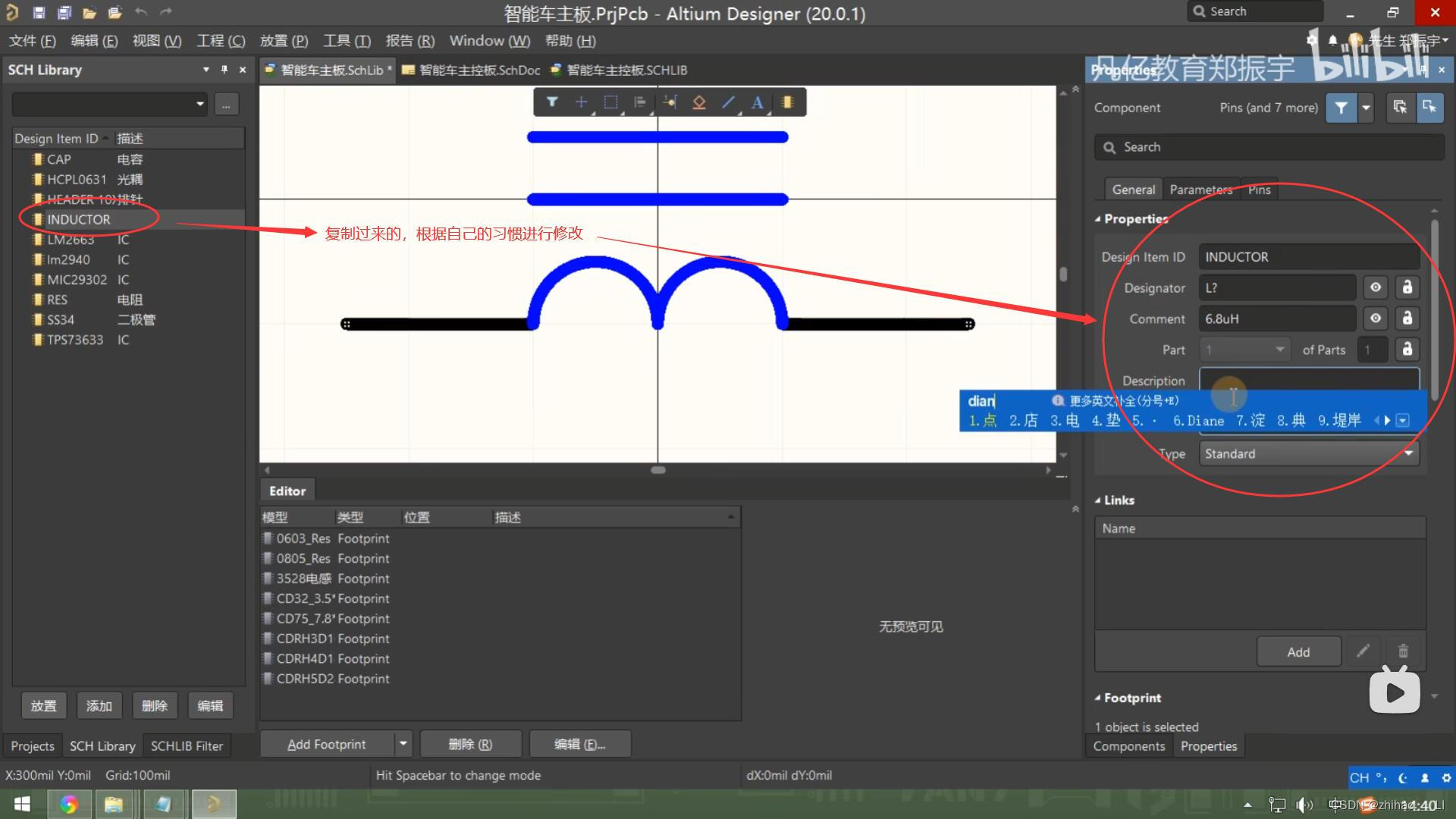Select the Place Text String tool
Screen dimensions: 1456x819
coord(757,102)
